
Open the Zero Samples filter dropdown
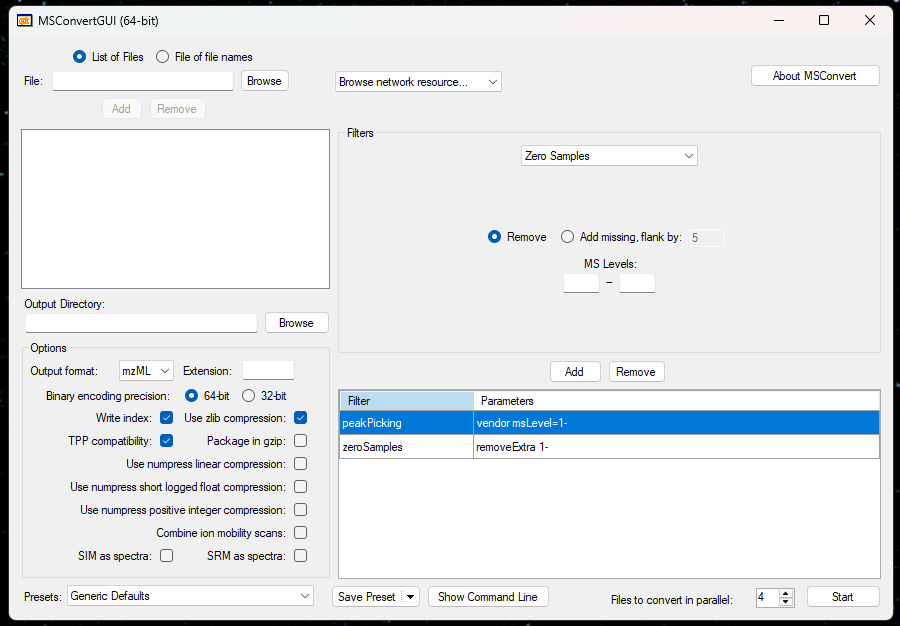pyautogui.click(x=609, y=156)
